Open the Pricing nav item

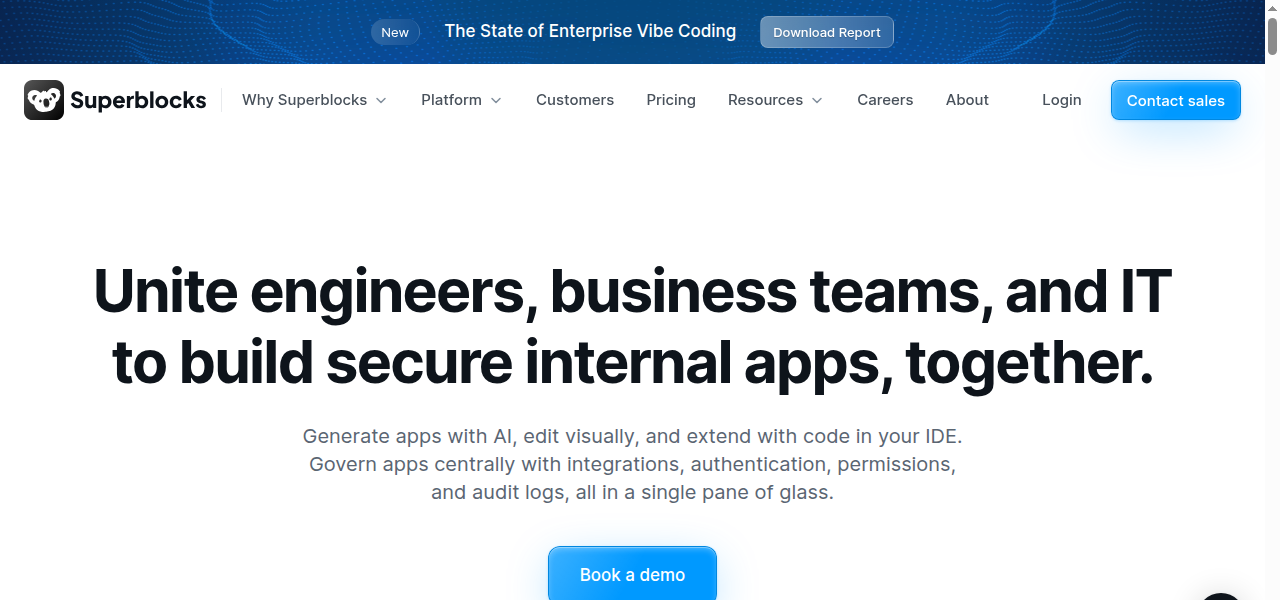click(671, 100)
